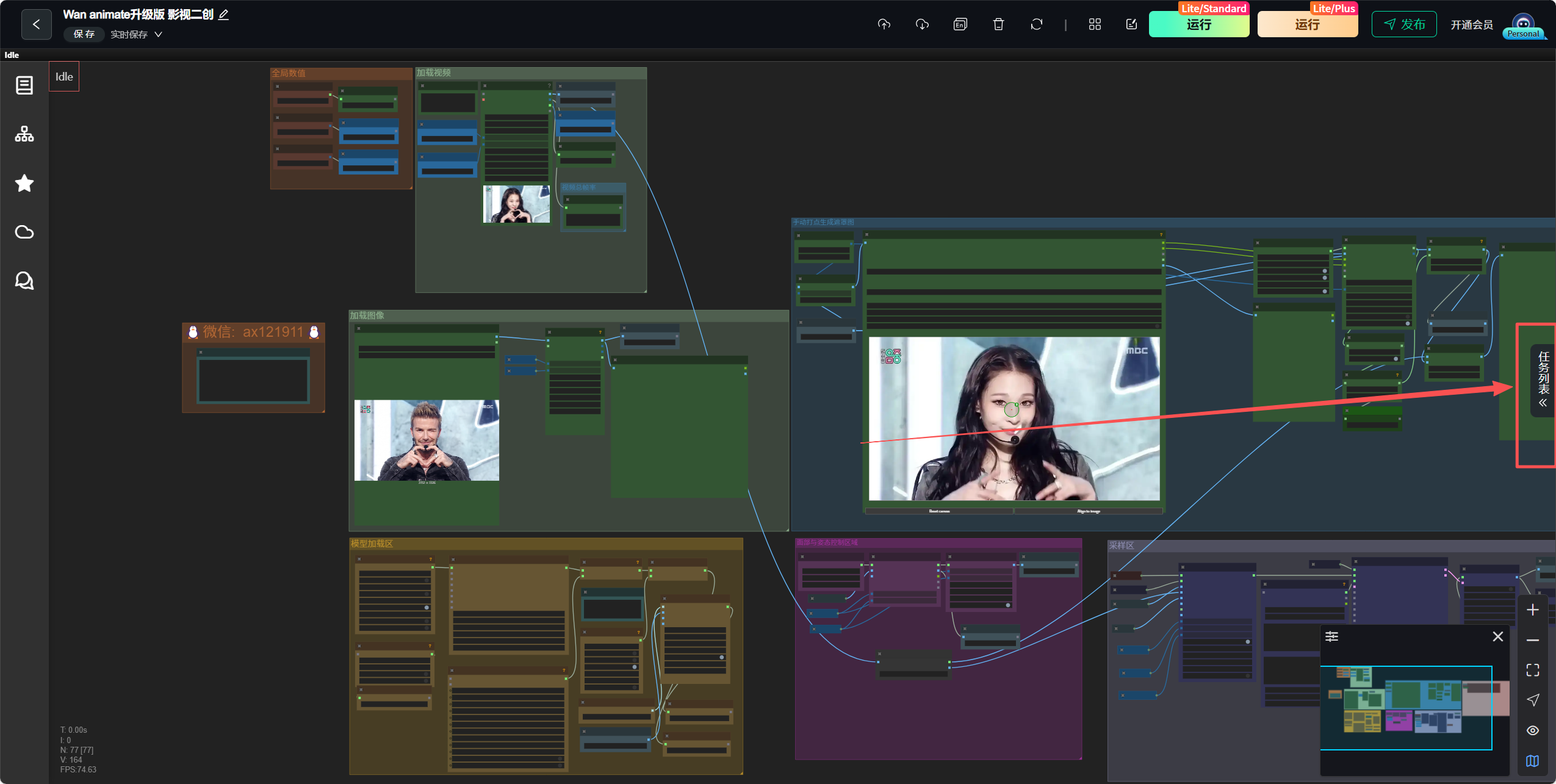Open the node tree sidebar icon

(x=24, y=134)
